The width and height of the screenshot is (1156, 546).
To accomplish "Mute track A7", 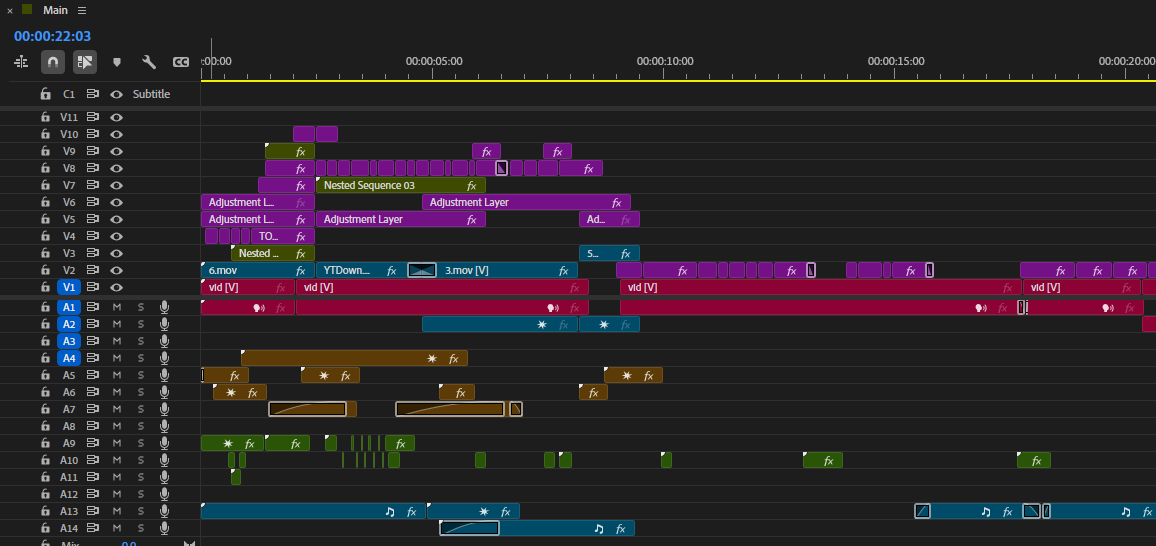I will (116, 409).
